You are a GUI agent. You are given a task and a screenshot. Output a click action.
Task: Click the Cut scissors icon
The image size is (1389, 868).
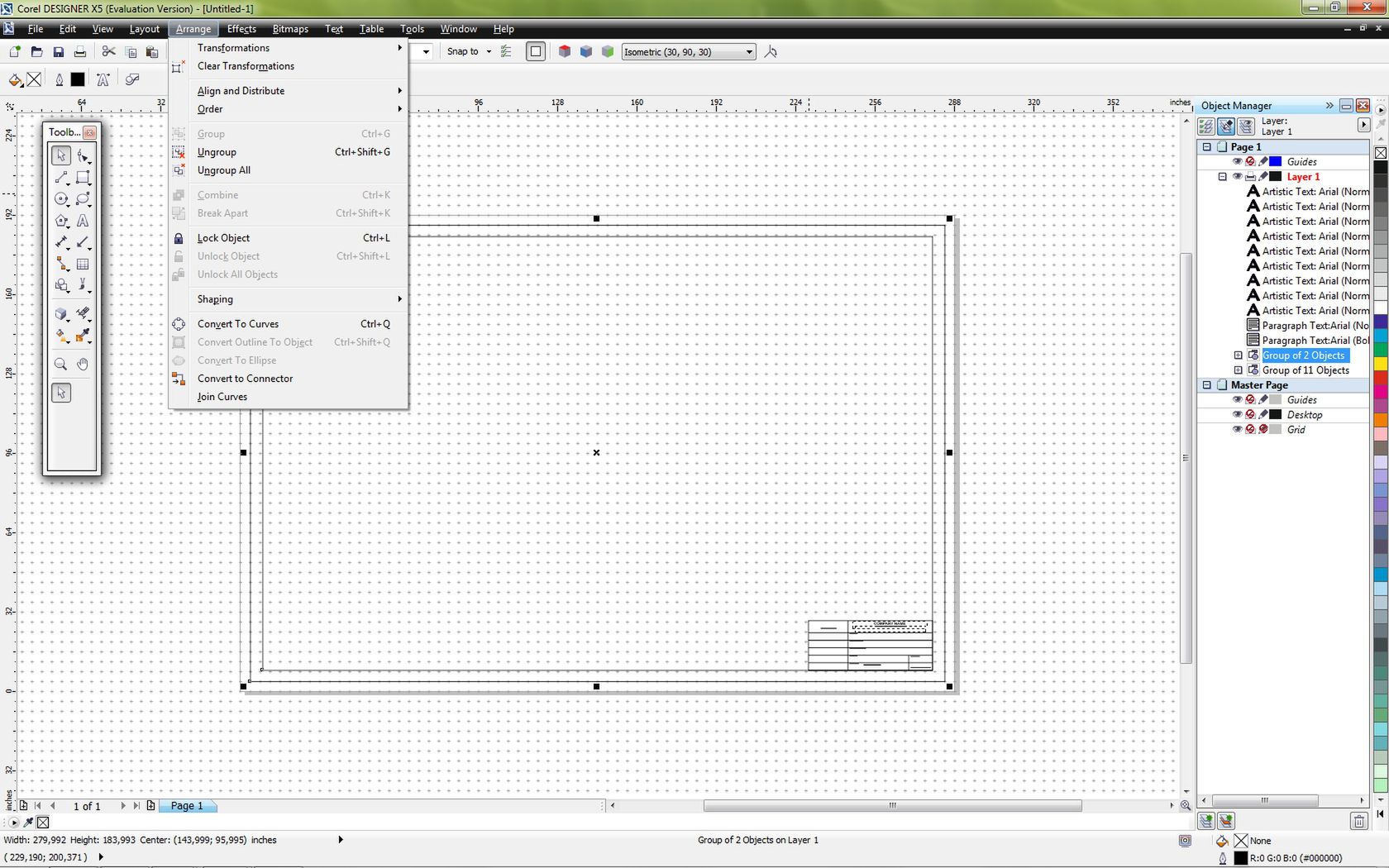(108, 52)
